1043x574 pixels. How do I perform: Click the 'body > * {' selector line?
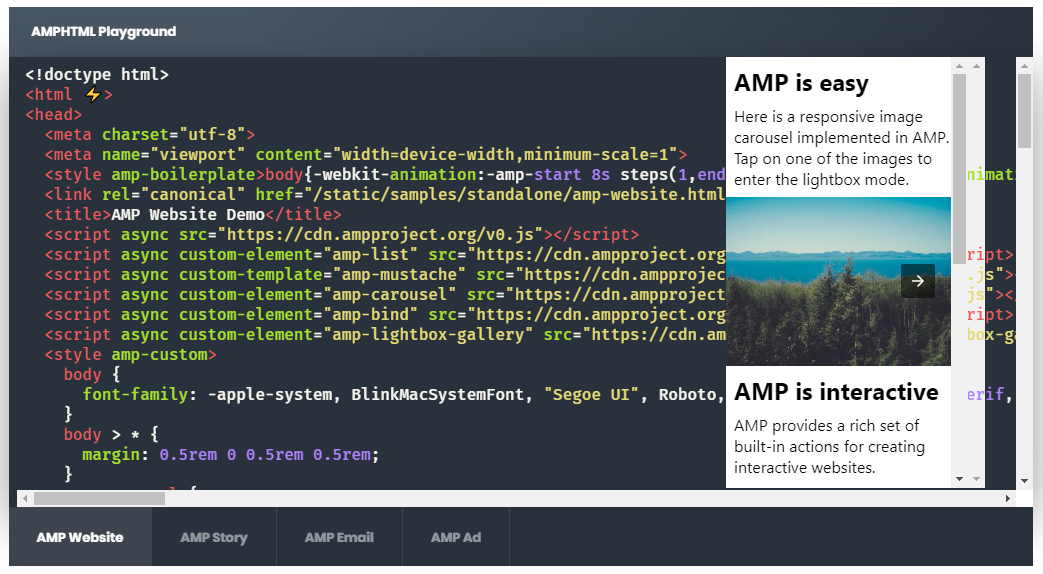[111, 434]
